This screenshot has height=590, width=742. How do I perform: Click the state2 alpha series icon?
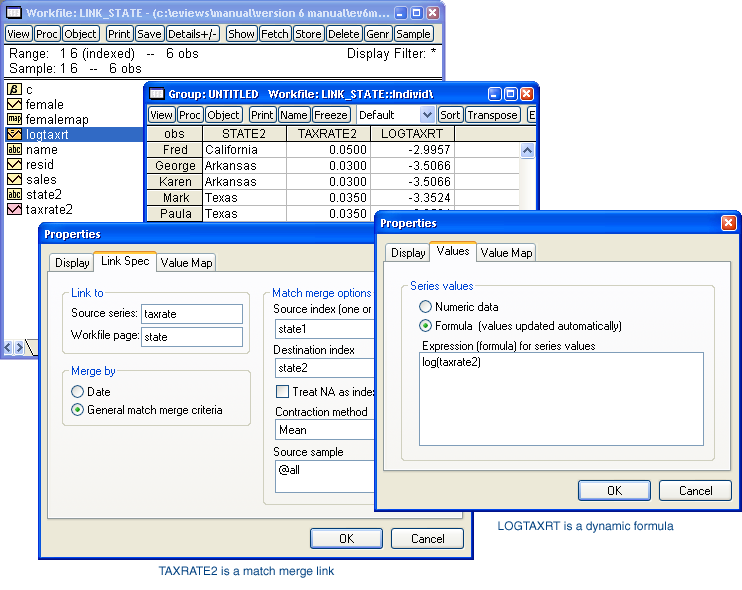click(14, 195)
